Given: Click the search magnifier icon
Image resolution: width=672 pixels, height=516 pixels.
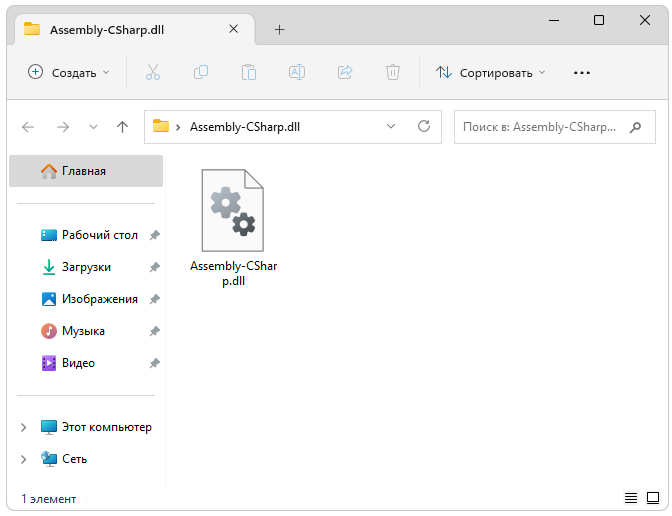Looking at the screenshot, I should [636, 127].
